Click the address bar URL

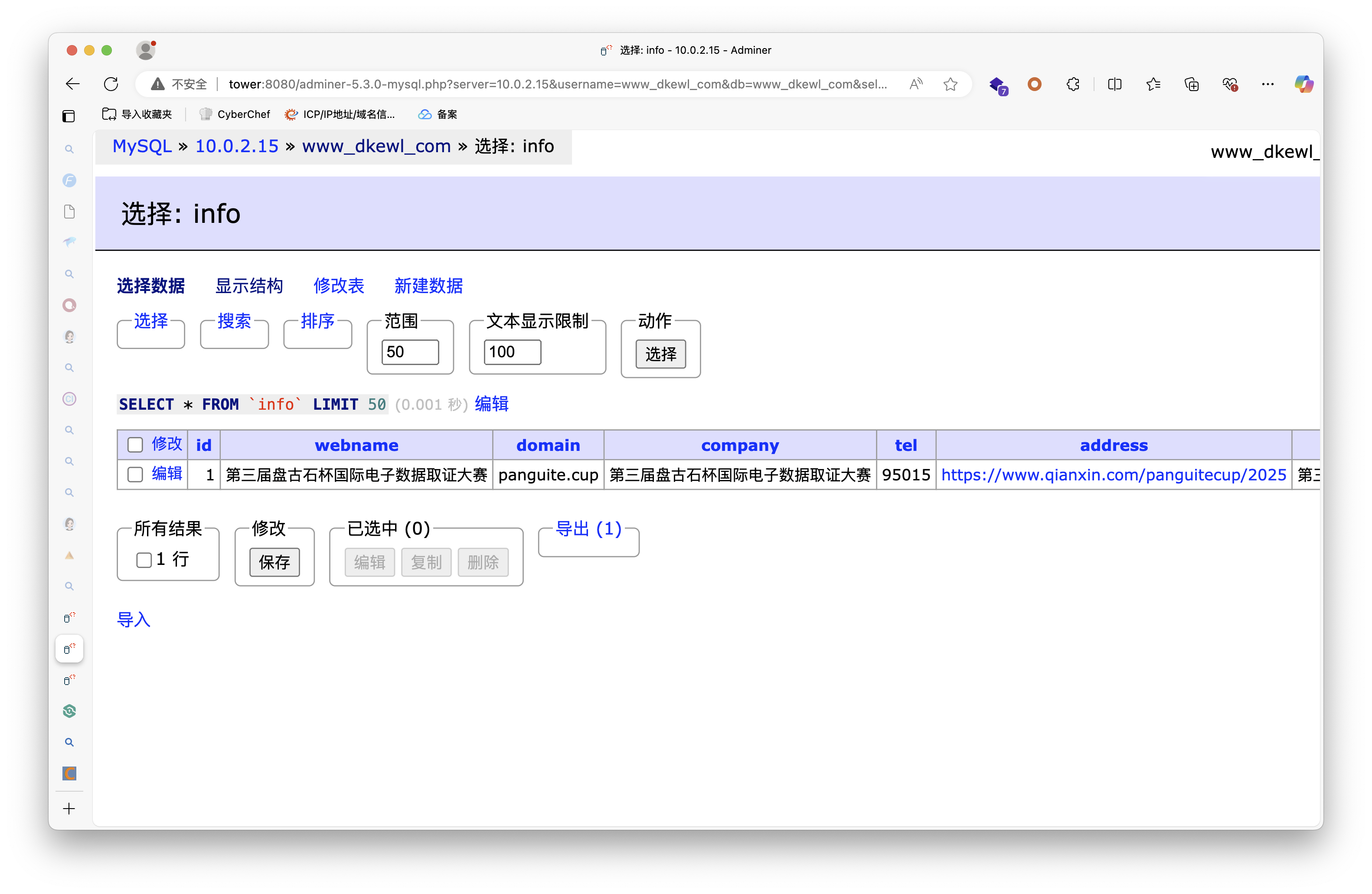558,84
